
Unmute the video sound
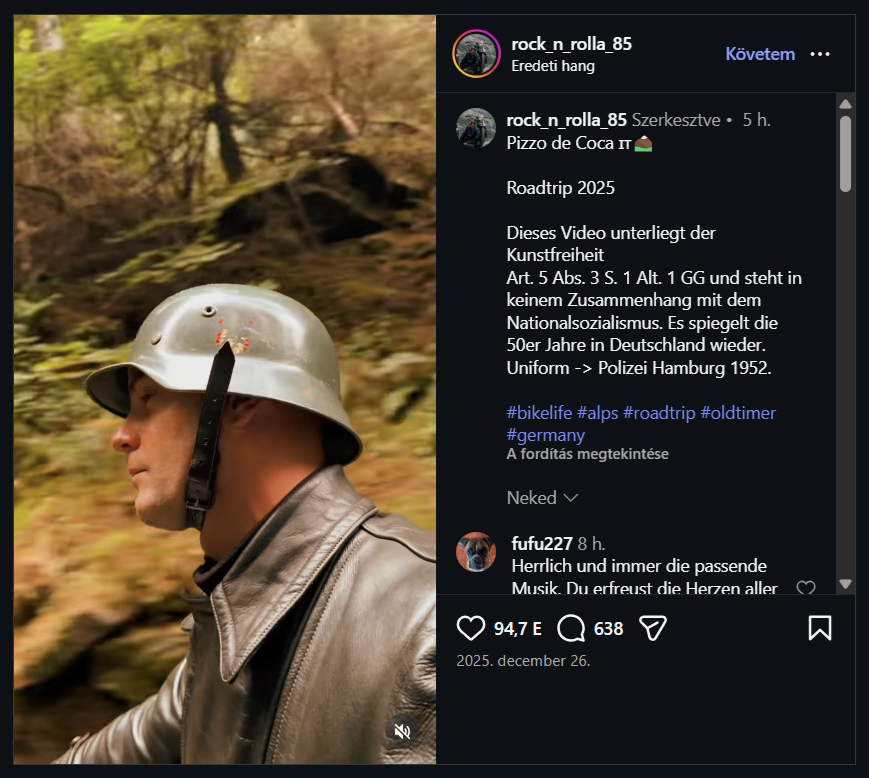pos(402,732)
